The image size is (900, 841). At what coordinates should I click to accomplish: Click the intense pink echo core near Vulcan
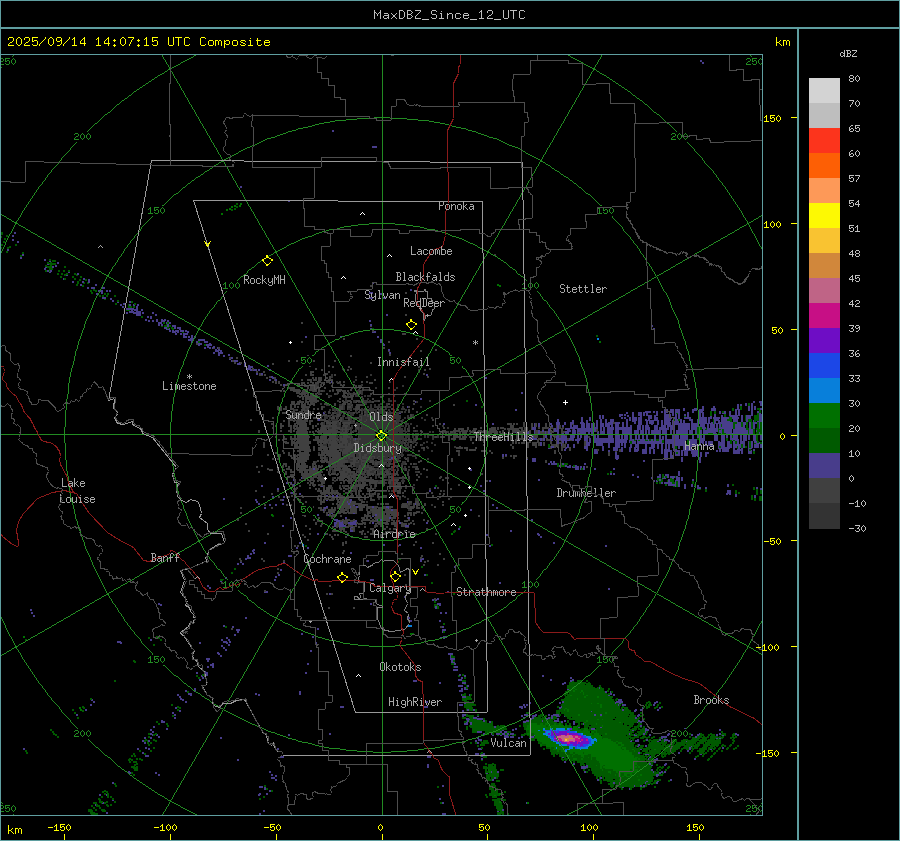click(568, 738)
